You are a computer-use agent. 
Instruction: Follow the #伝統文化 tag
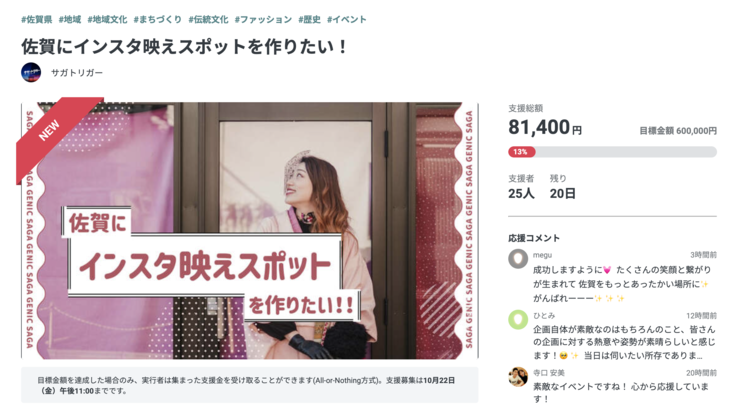[208, 20]
